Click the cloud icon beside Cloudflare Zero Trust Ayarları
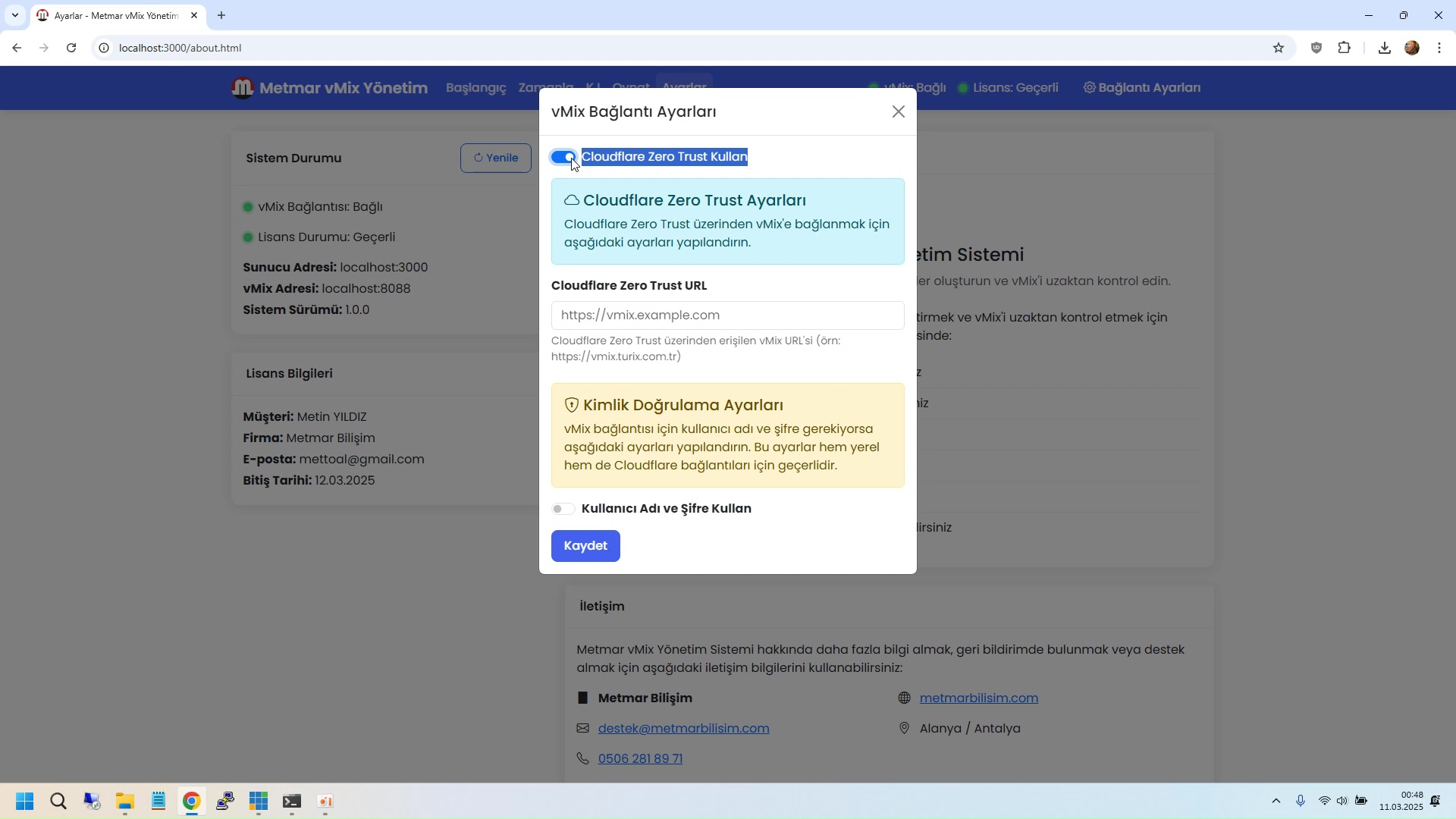Image resolution: width=1456 pixels, height=819 pixels. click(572, 200)
